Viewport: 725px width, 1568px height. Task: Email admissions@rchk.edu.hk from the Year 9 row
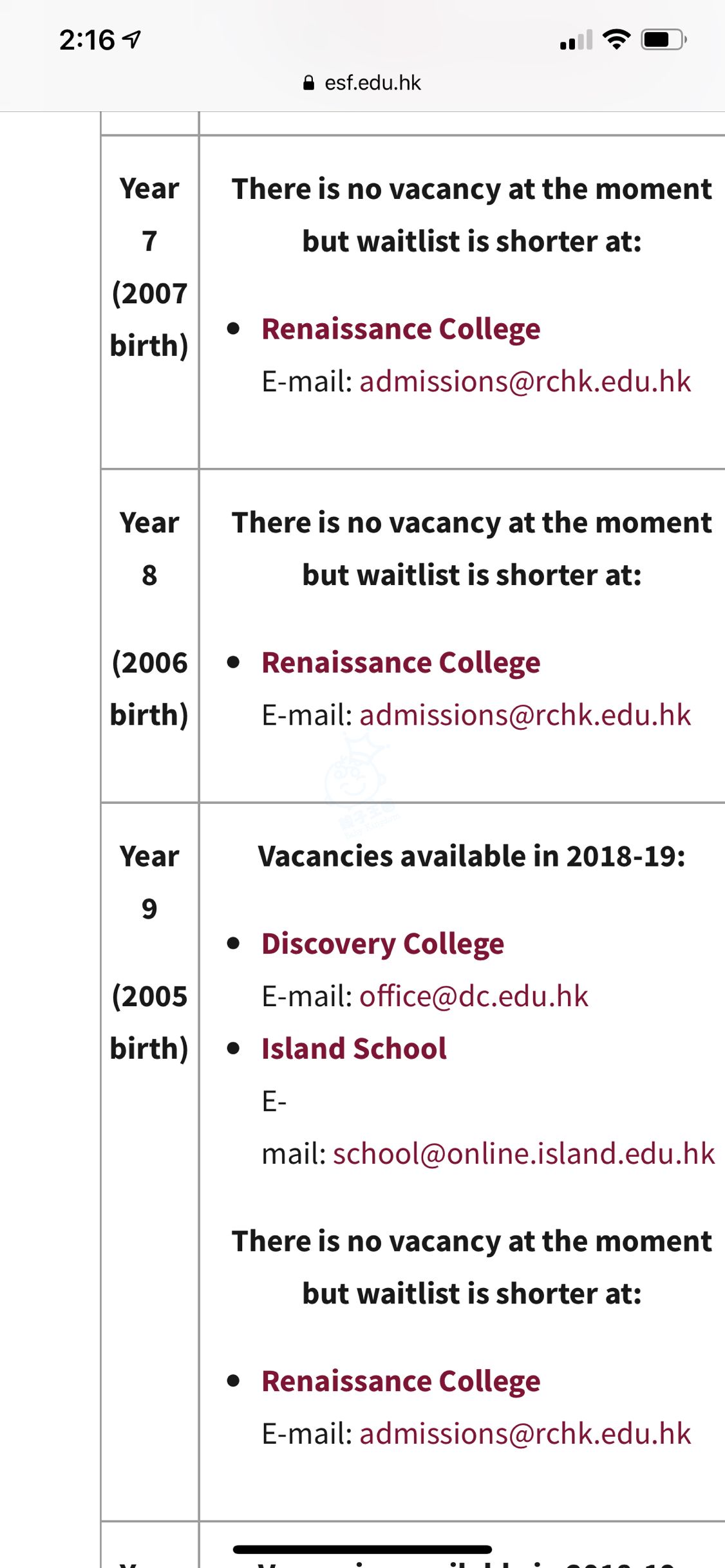525,1434
